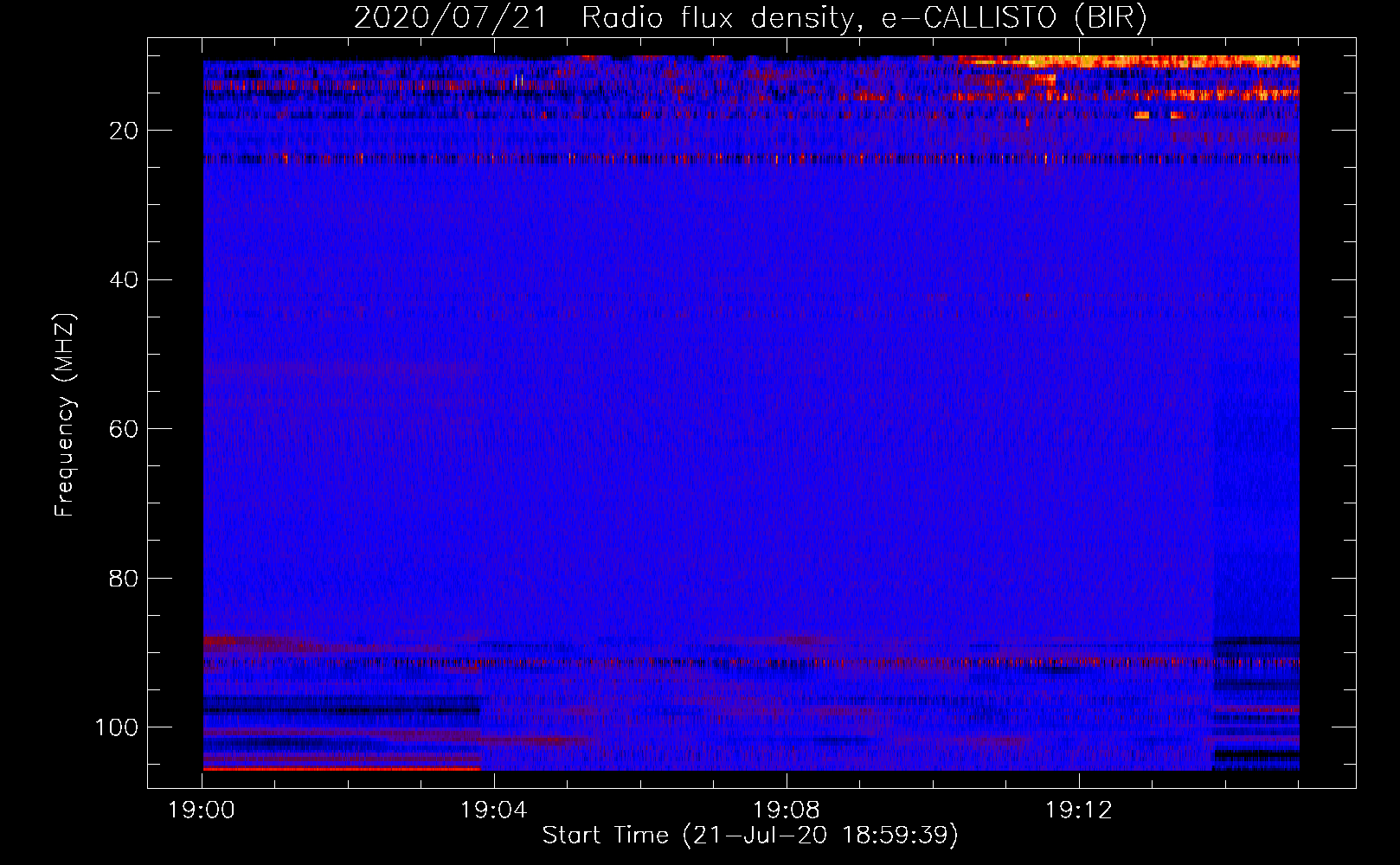Click the 'Start Time (21-Jul-20 18:59:39)' label
The width and height of the screenshot is (1400, 865).
click(750, 836)
